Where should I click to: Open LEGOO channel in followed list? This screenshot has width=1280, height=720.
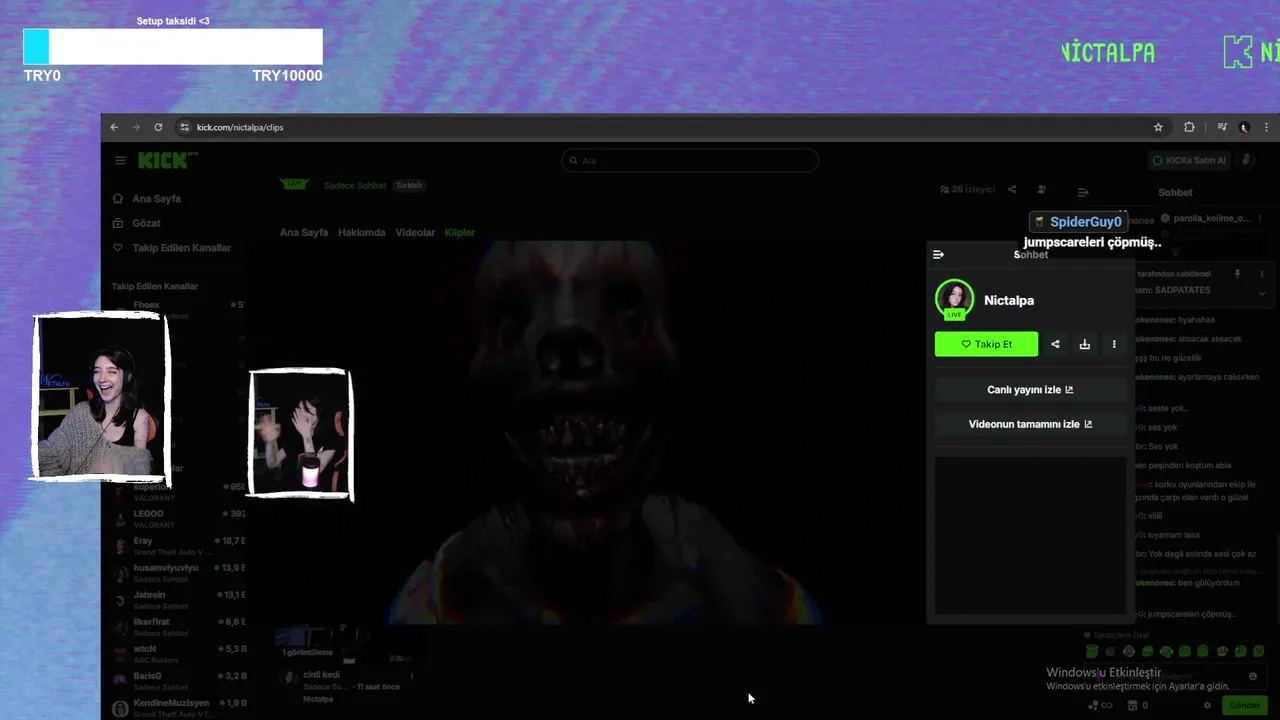point(178,518)
